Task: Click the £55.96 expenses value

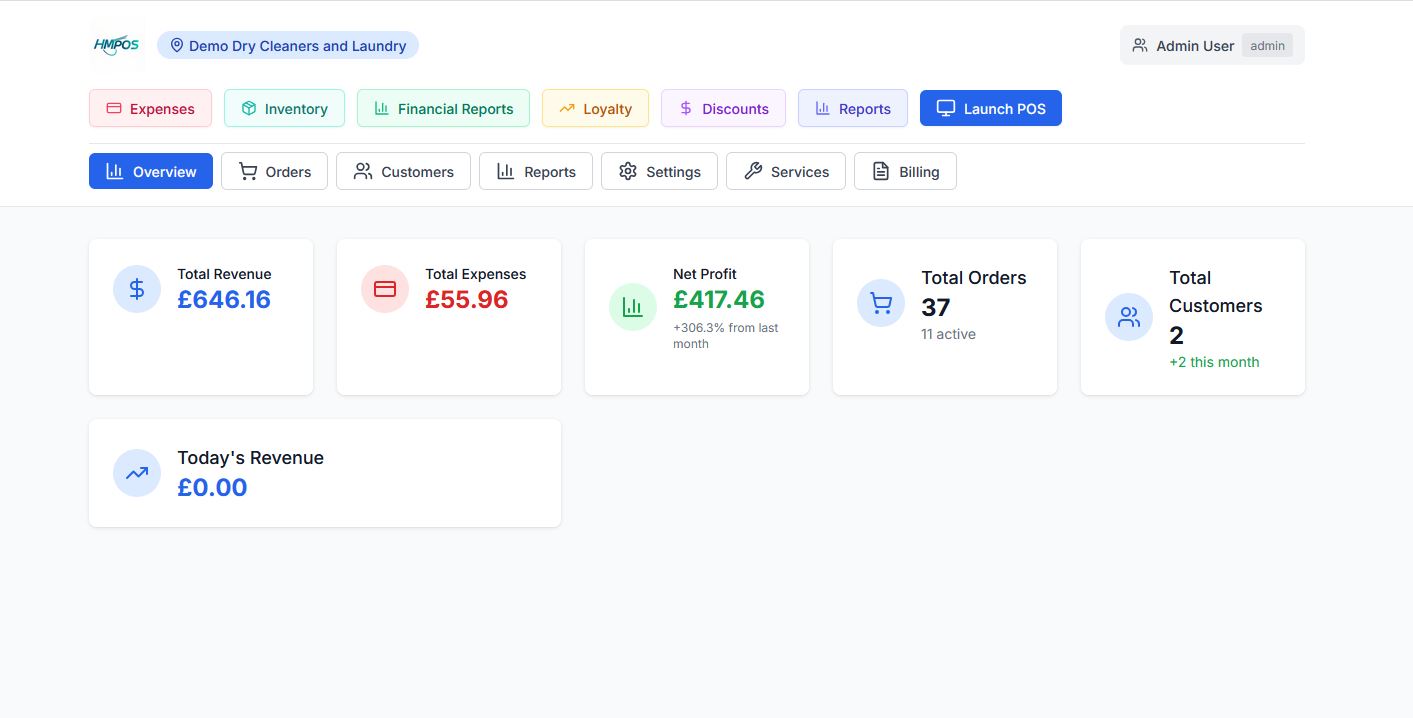Action: [467, 299]
